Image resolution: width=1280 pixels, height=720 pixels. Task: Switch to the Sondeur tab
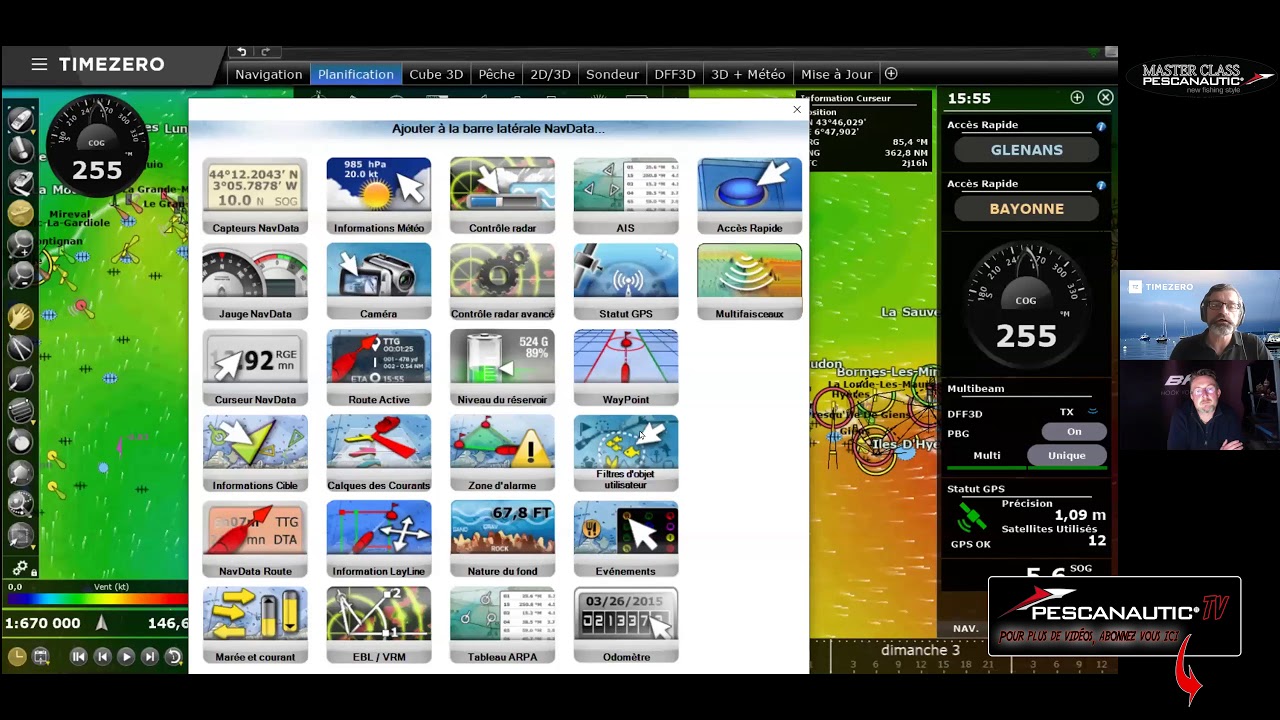tap(612, 74)
